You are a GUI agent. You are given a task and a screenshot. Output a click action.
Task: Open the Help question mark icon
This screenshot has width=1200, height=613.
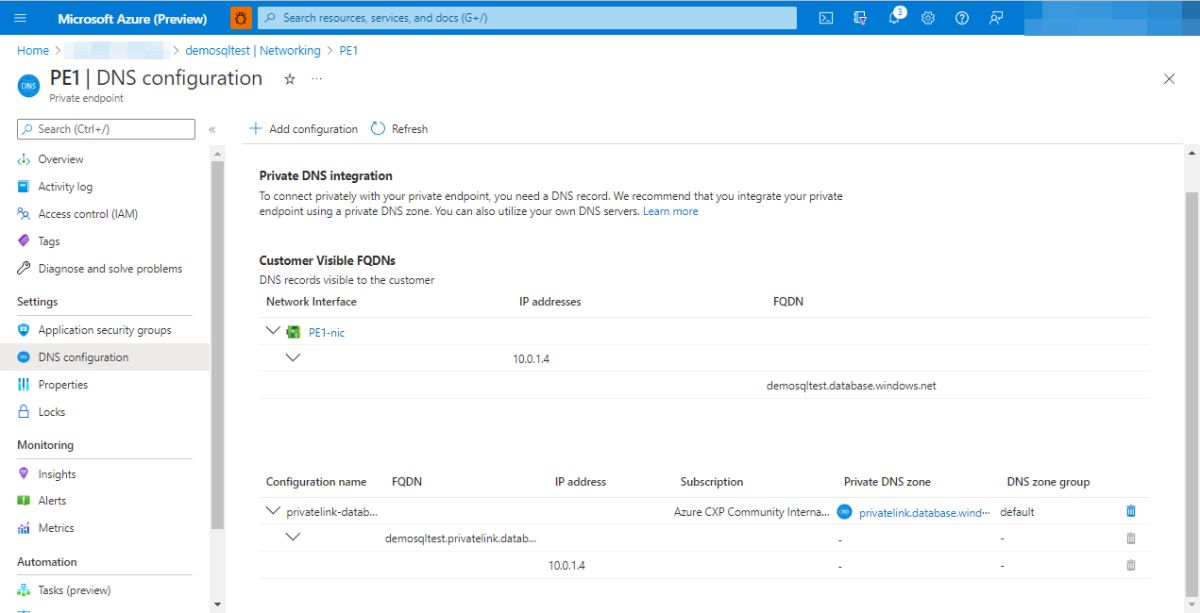(962, 18)
